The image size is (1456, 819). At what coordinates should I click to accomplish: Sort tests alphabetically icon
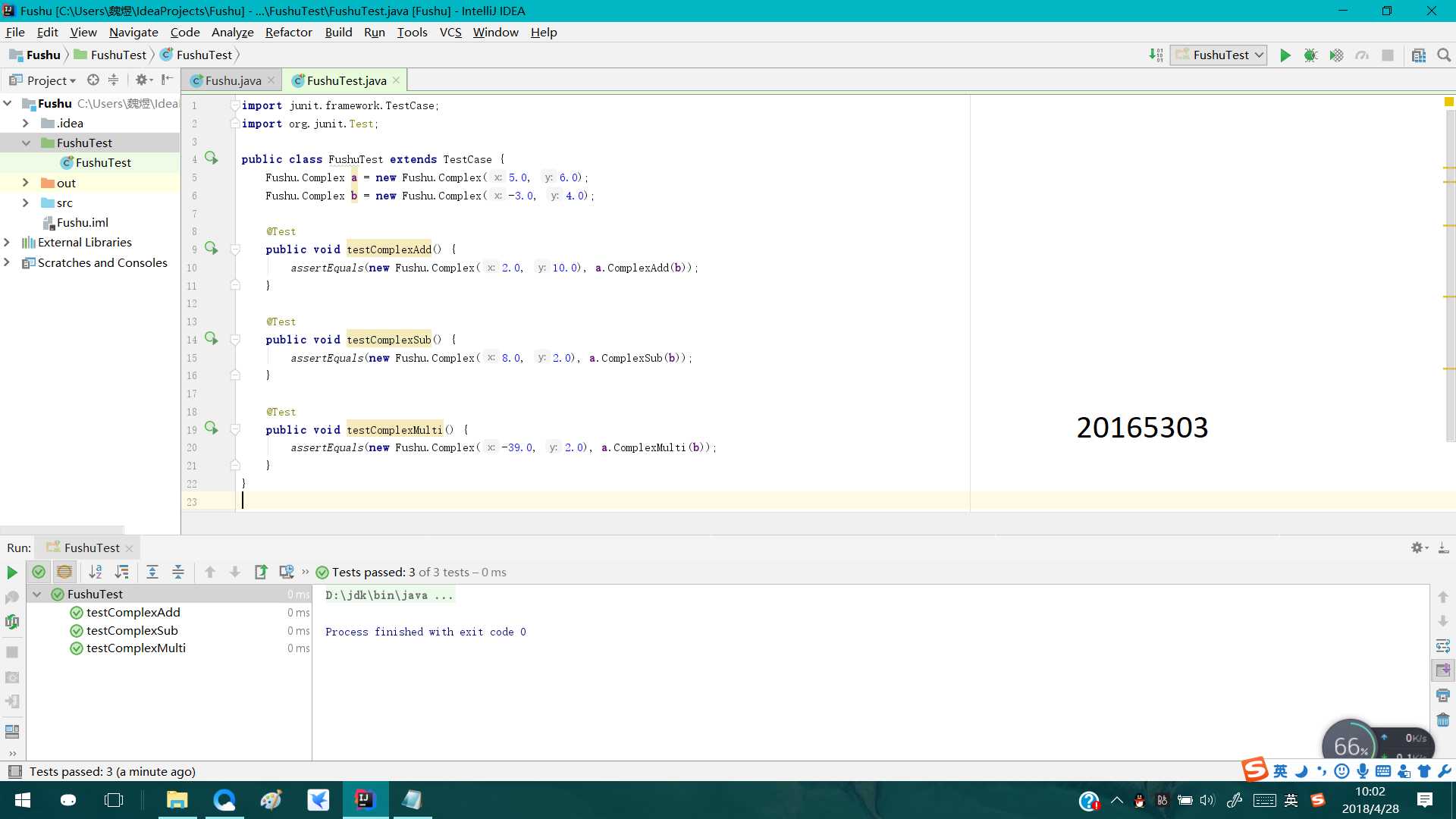click(x=96, y=573)
